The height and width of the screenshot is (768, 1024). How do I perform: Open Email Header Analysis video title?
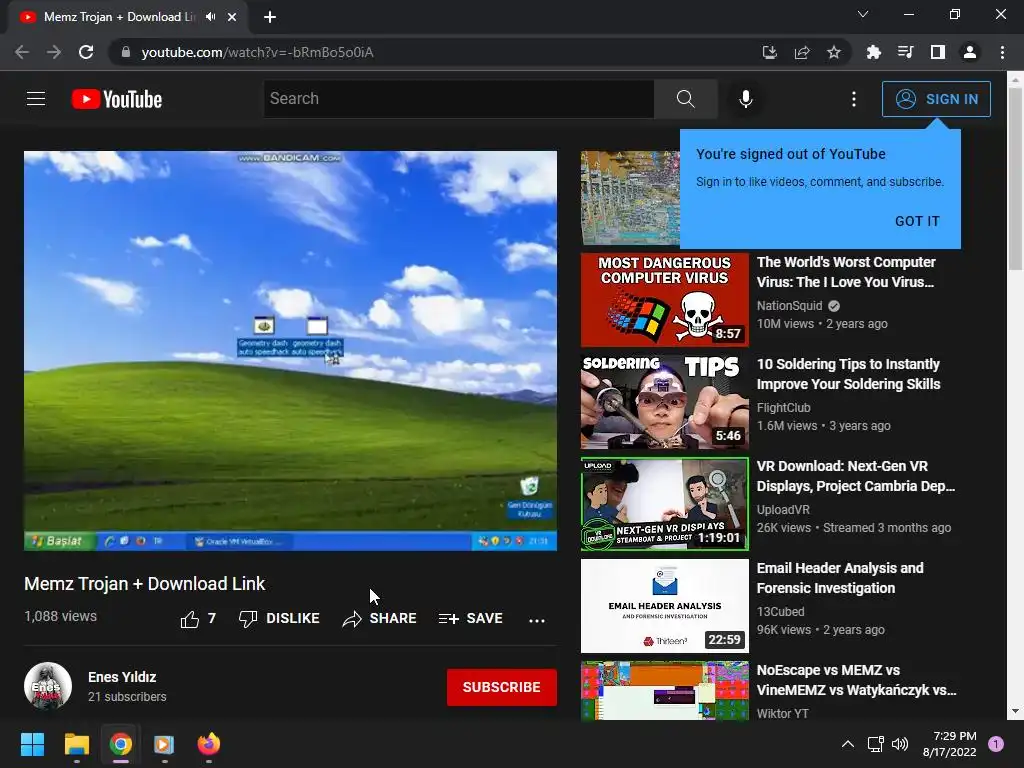tap(840, 578)
